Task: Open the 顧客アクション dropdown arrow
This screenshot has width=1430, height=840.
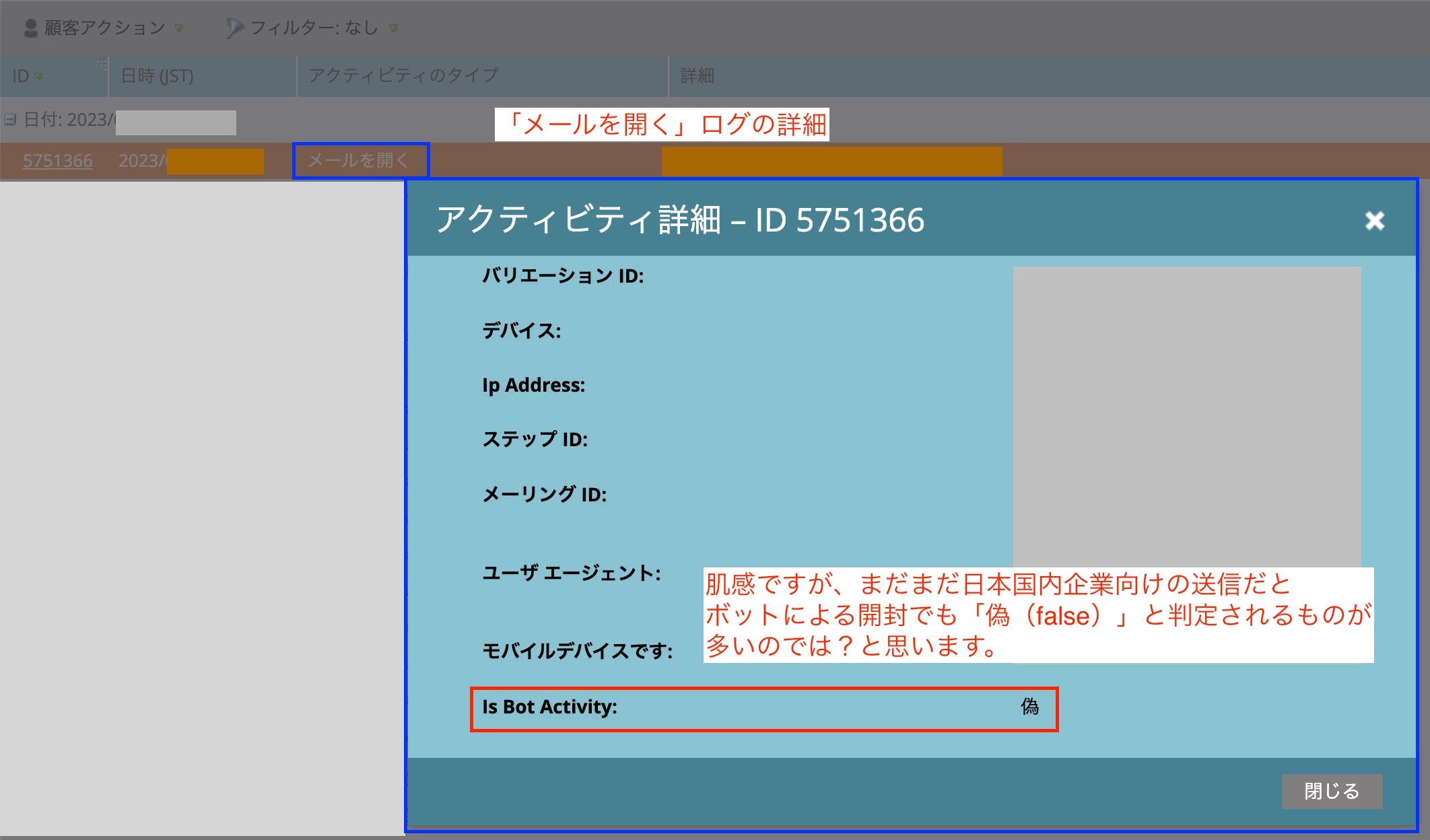Action: 179,28
